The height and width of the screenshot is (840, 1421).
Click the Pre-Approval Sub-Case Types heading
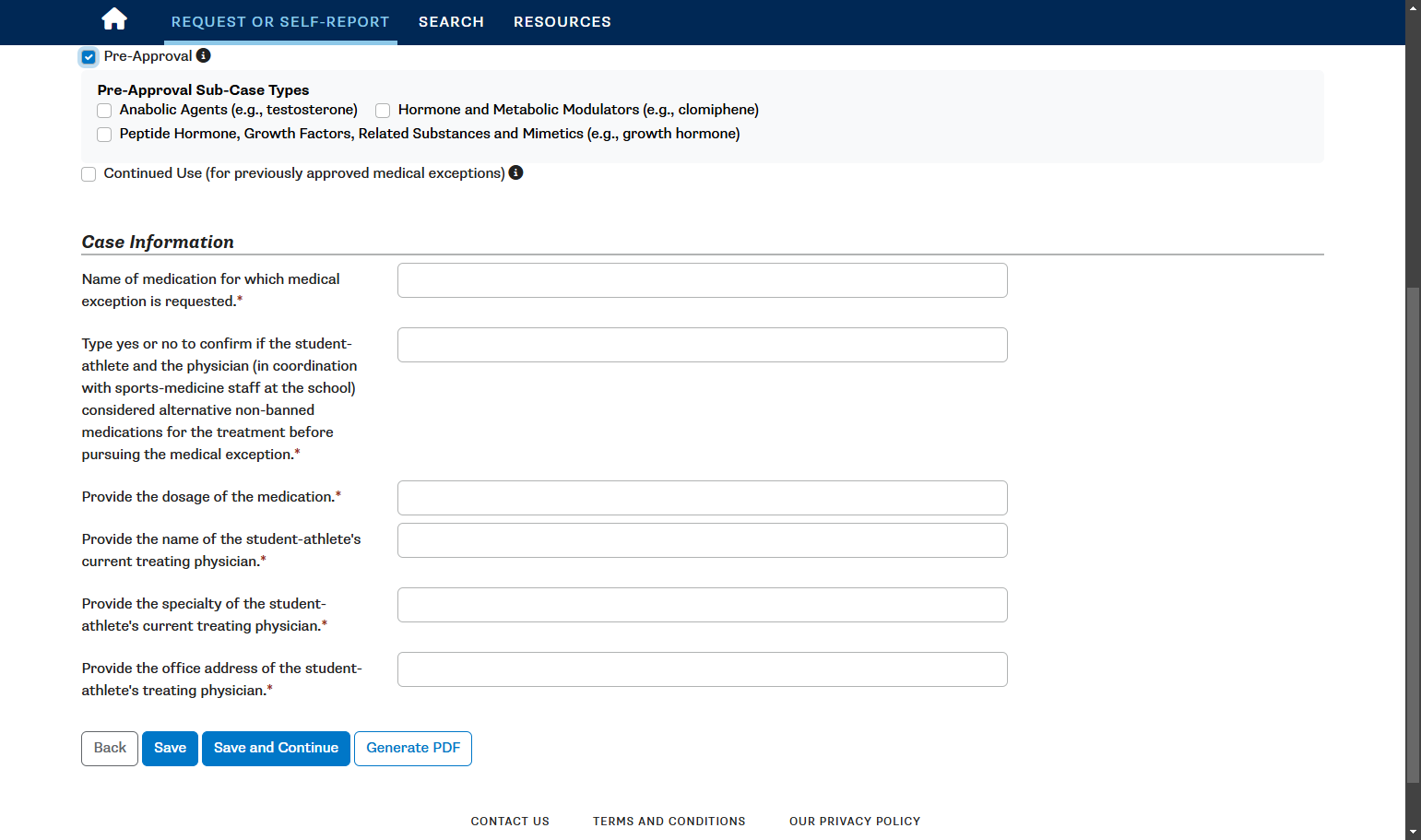point(203,89)
